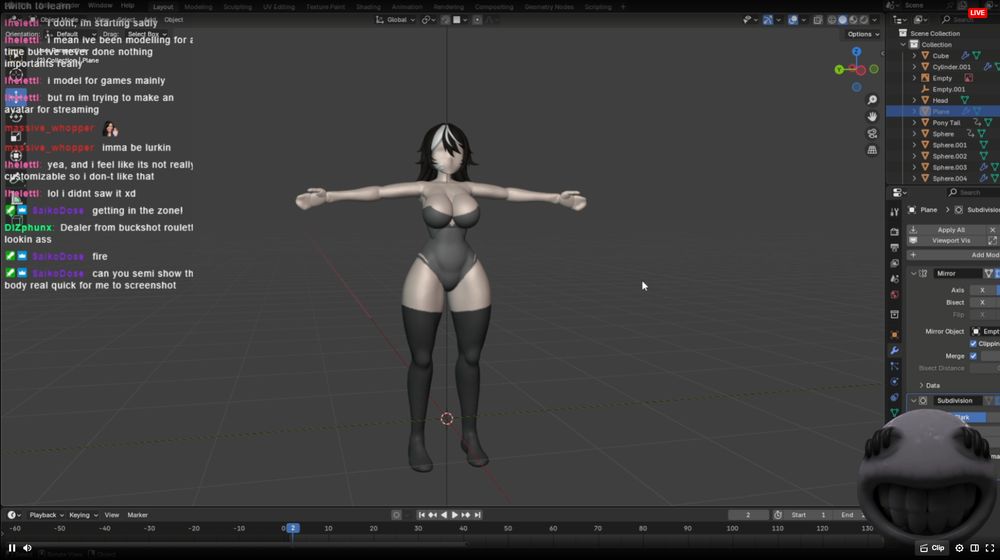
Task: Click the blue Z axis on navigation gizmo
Action: [x=857, y=52]
